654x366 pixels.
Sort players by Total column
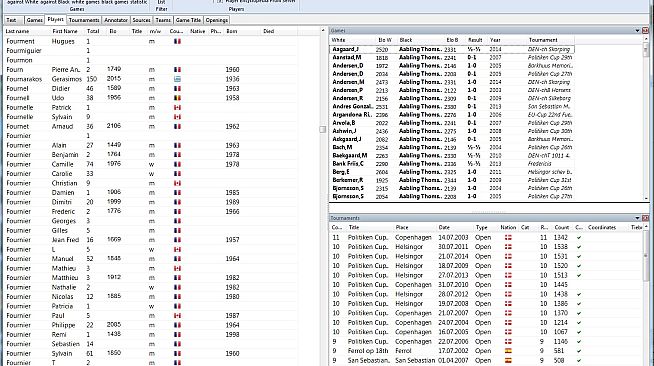click(x=93, y=31)
